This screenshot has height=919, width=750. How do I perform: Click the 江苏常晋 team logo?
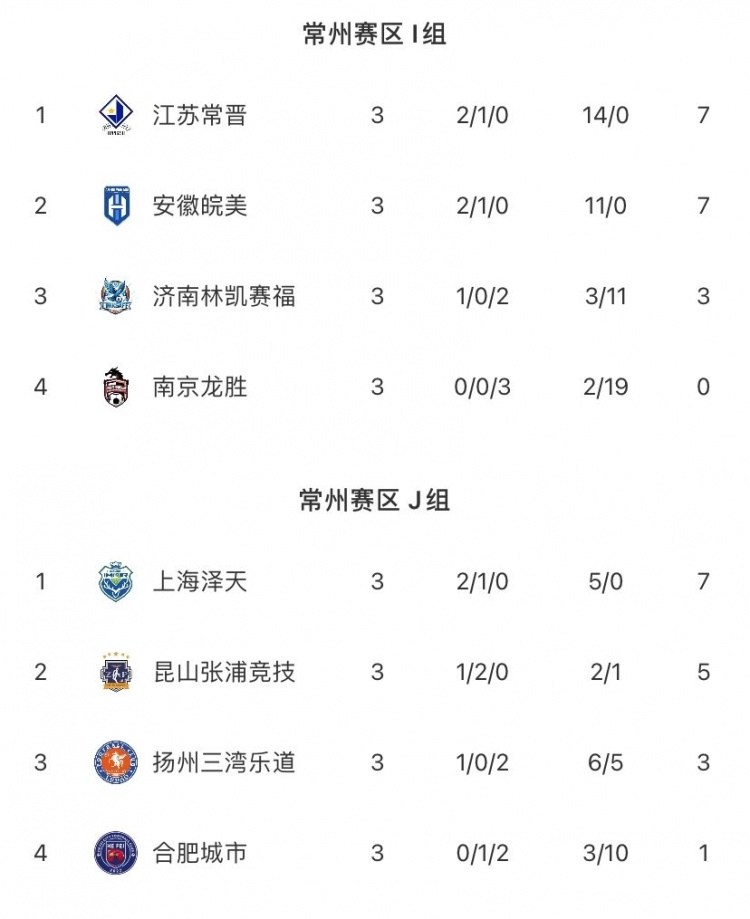pyautogui.click(x=115, y=116)
